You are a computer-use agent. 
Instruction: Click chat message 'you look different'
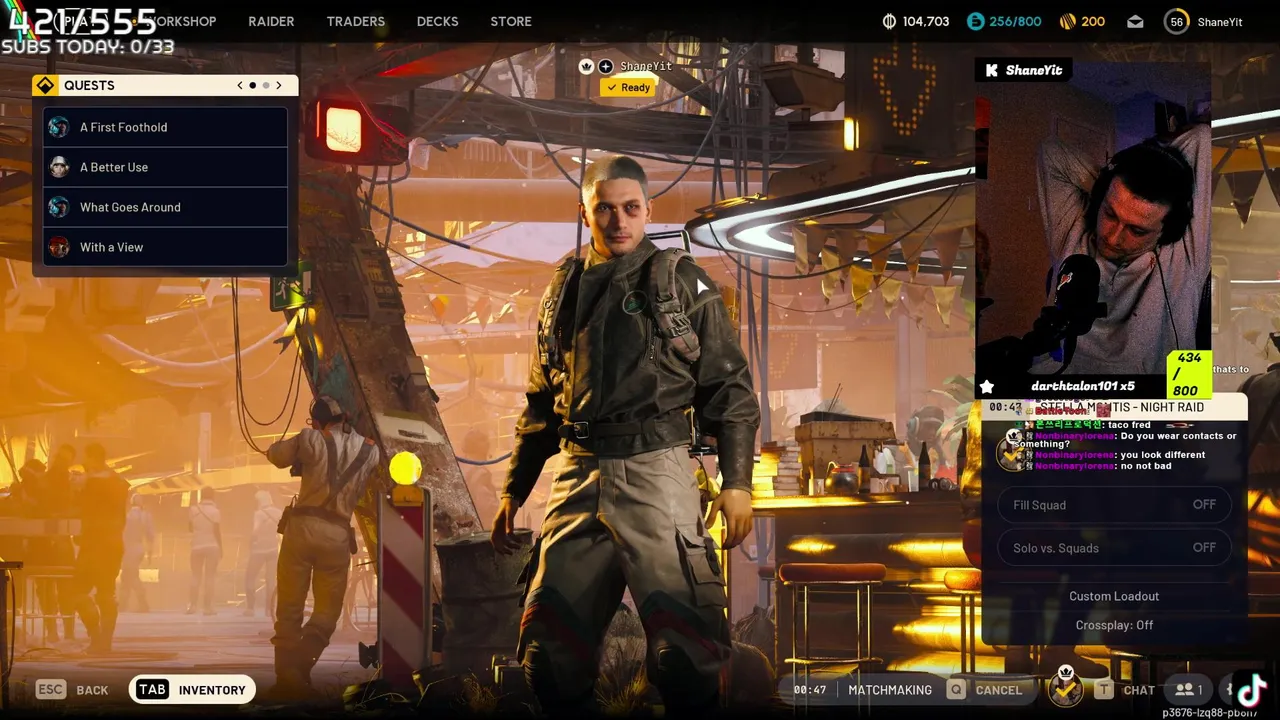click(1120, 455)
